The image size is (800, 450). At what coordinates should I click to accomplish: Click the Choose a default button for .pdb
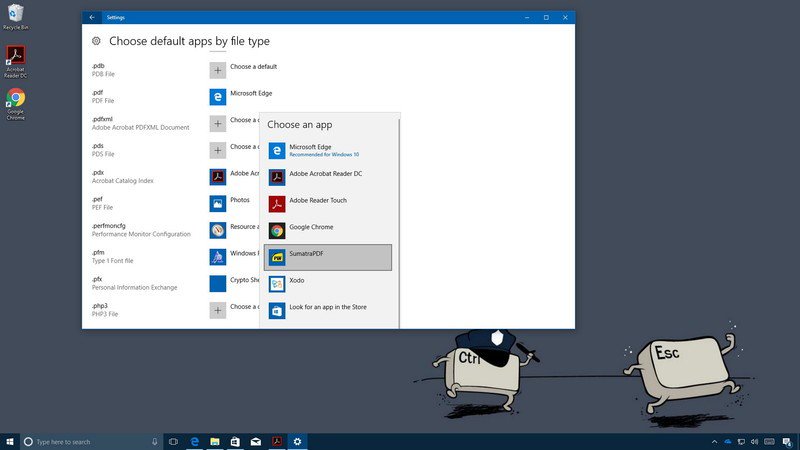244,70
